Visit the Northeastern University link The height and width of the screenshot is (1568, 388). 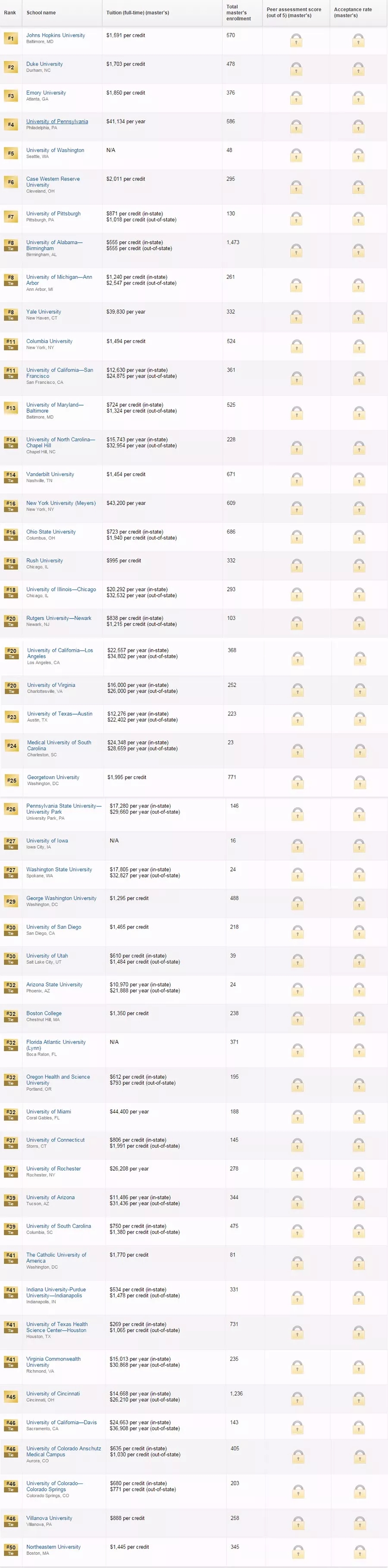click(x=53, y=1547)
